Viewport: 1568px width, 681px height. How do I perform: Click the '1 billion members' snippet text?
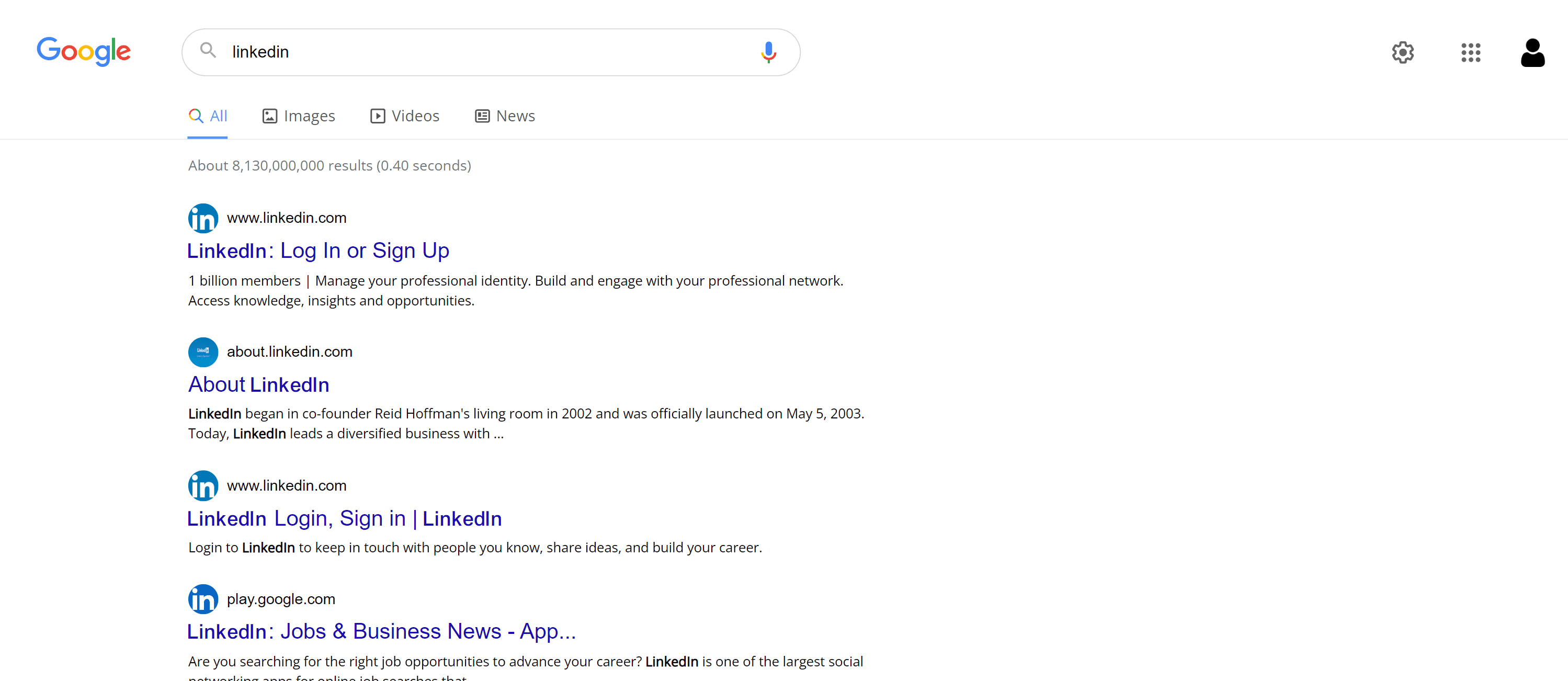click(x=516, y=290)
